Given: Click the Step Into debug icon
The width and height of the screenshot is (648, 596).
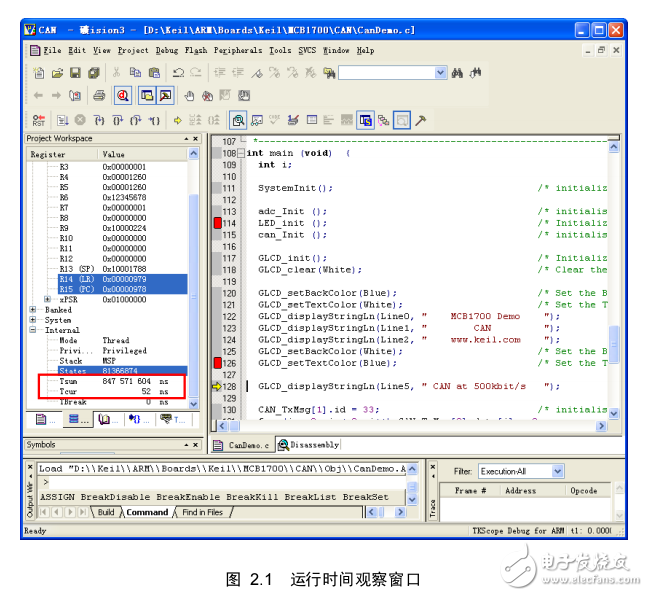Looking at the screenshot, I should pos(100,120).
